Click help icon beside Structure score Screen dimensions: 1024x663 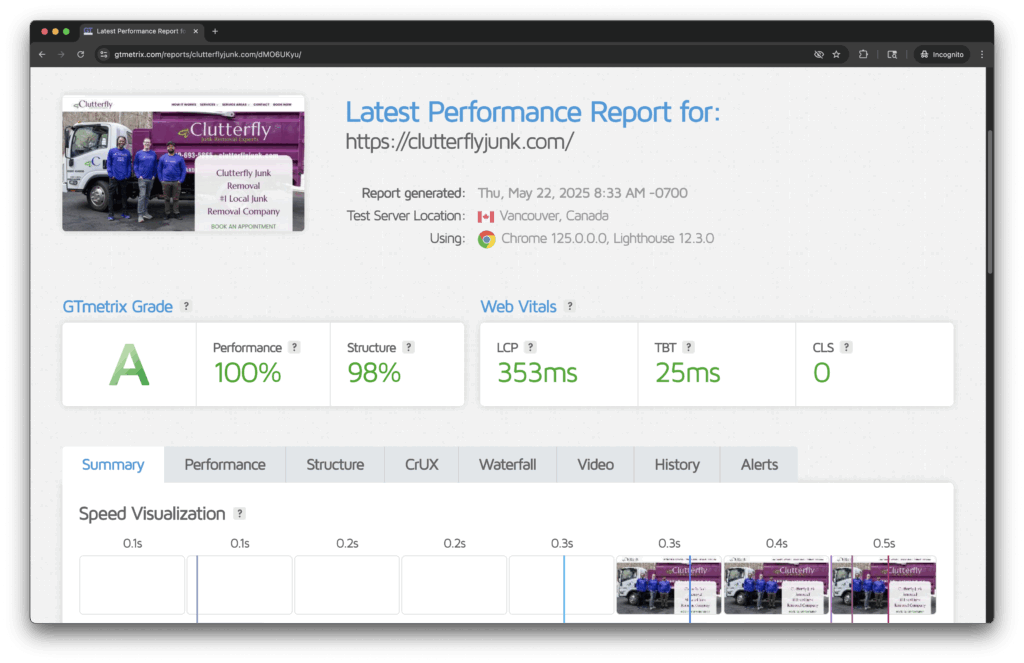(408, 347)
